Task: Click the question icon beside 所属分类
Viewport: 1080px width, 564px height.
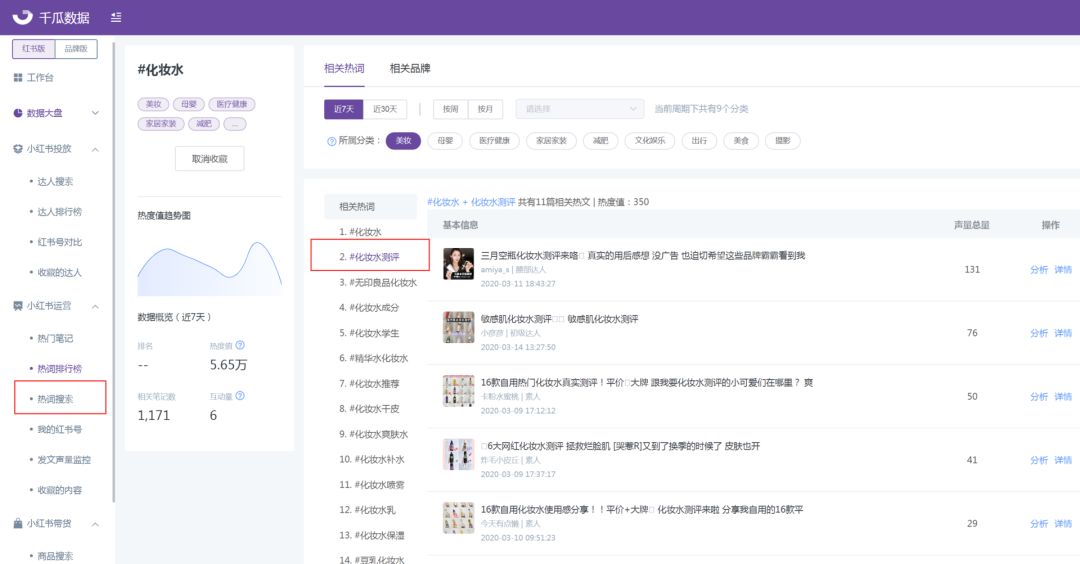Action: pyautogui.click(x=331, y=141)
